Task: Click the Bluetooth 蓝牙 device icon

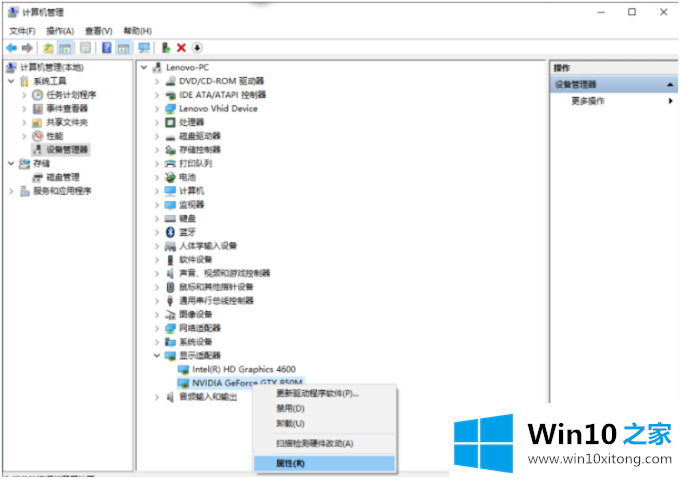Action: coord(171,232)
